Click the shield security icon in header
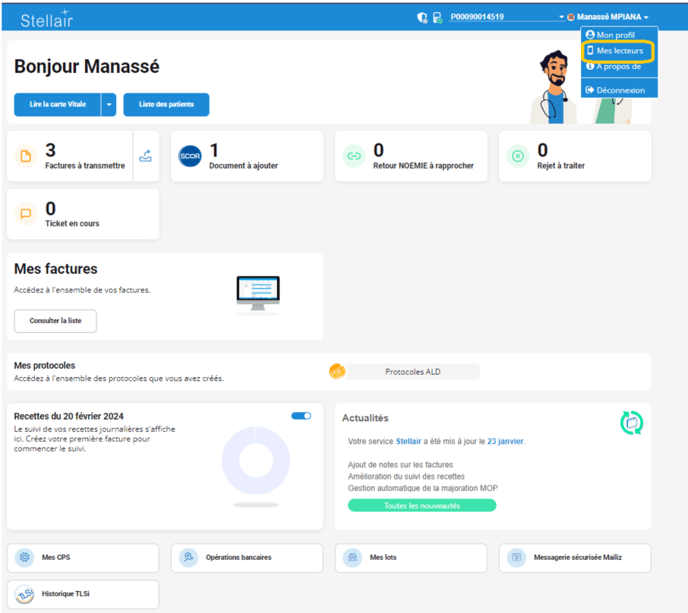The height and width of the screenshot is (613, 688). click(422, 17)
